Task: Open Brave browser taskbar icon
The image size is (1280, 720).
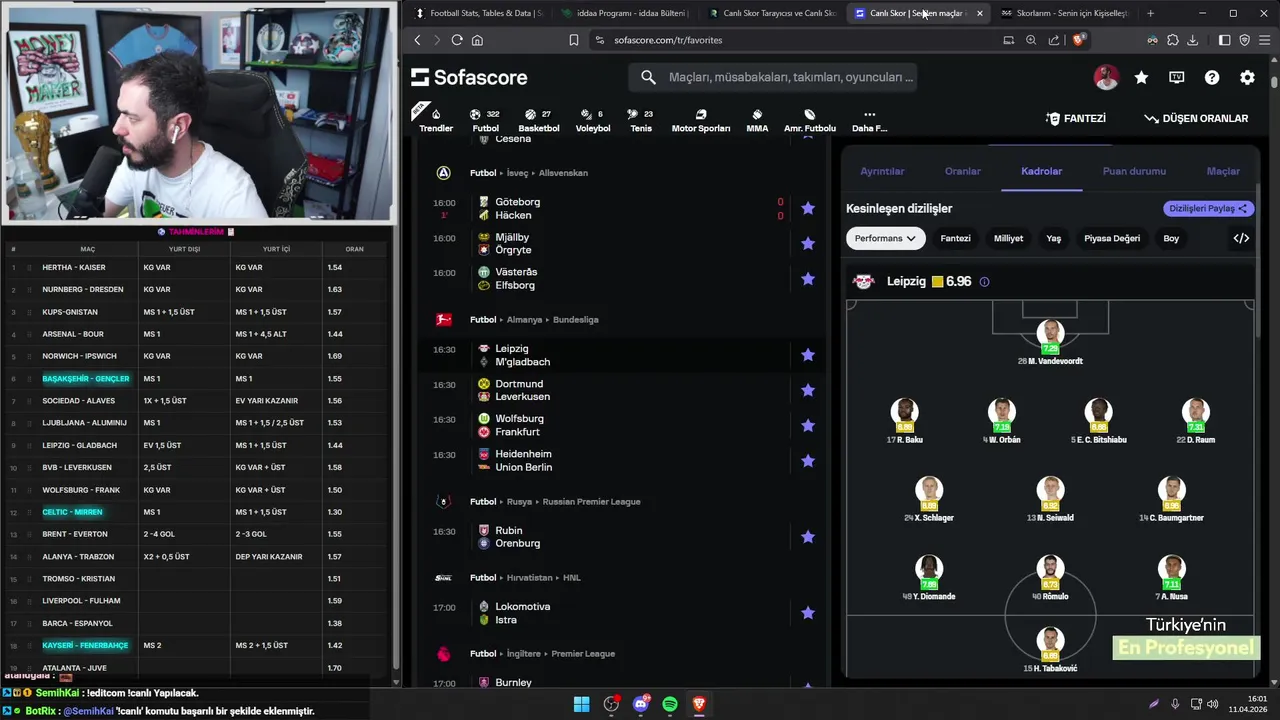Action: click(x=699, y=704)
